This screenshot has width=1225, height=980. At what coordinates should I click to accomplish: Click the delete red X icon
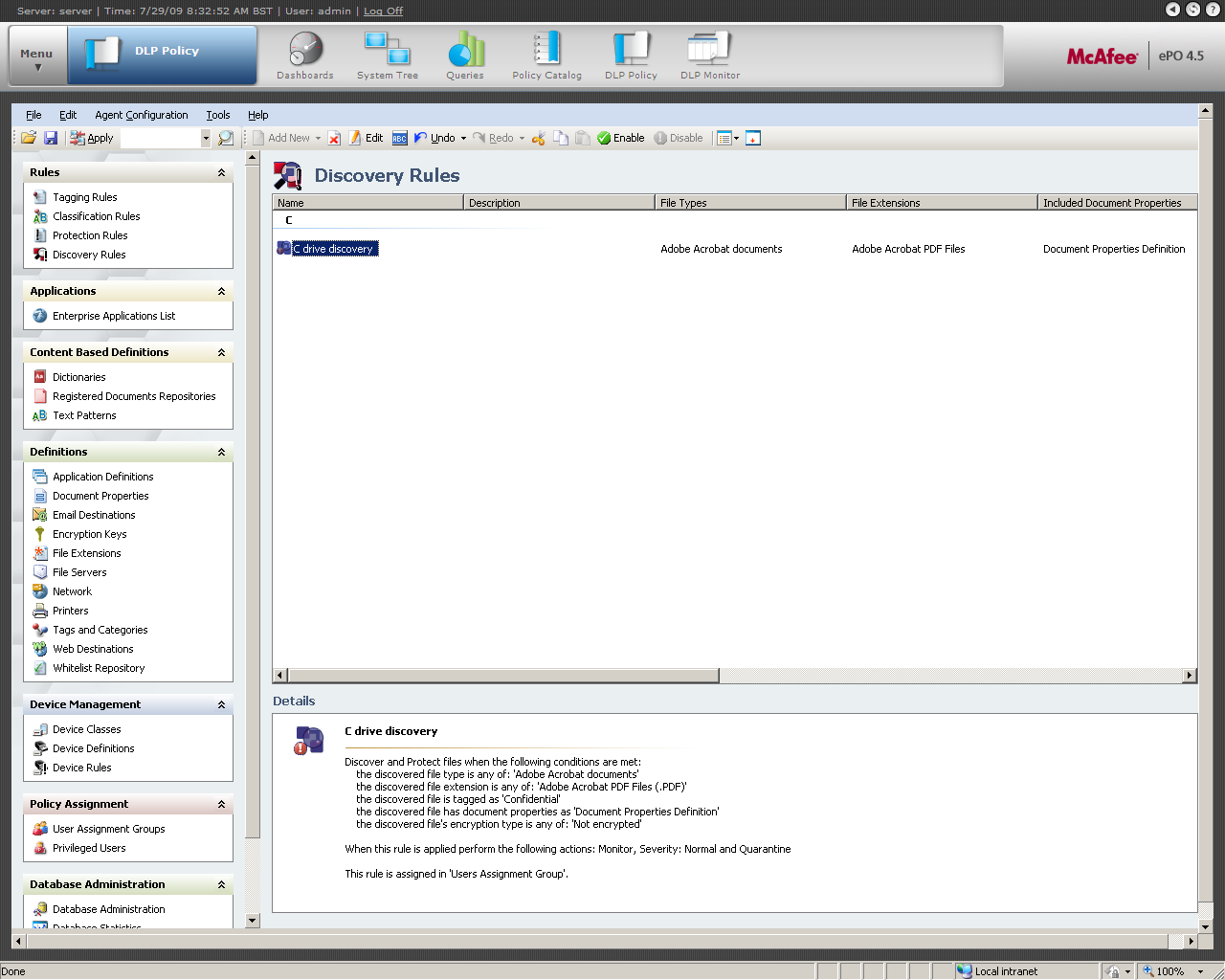334,138
